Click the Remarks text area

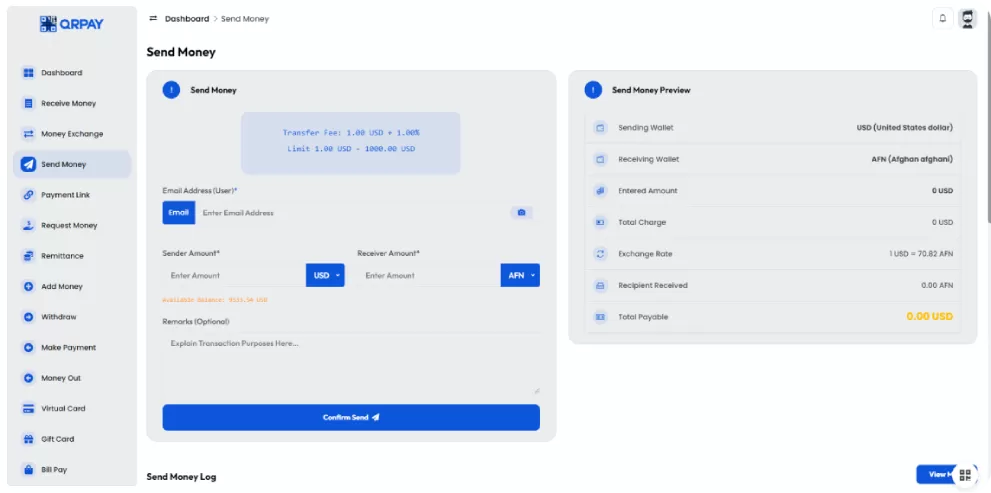pos(350,364)
